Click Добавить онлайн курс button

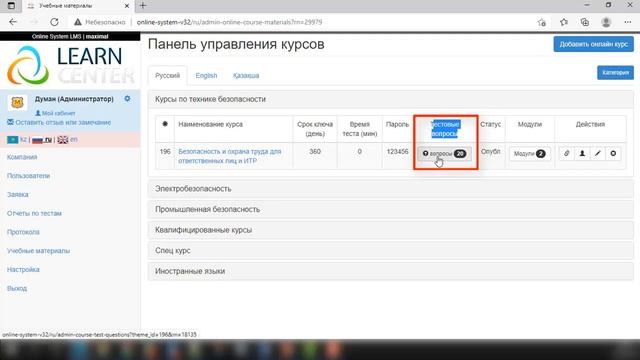coord(593,44)
